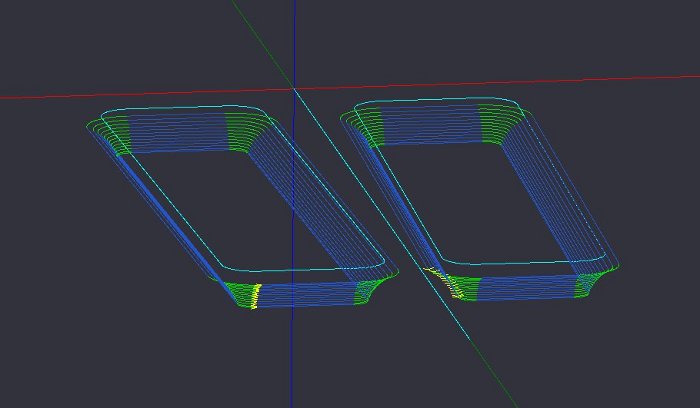The width and height of the screenshot is (700, 408).
Task: Click the origin where the axes intersect
Action: coord(293,89)
